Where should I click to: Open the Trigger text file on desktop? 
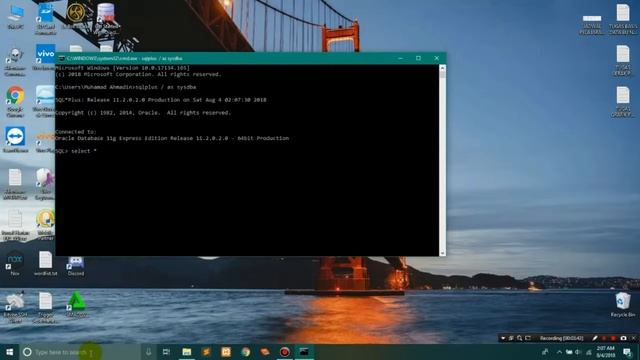[x=45, y=307]
